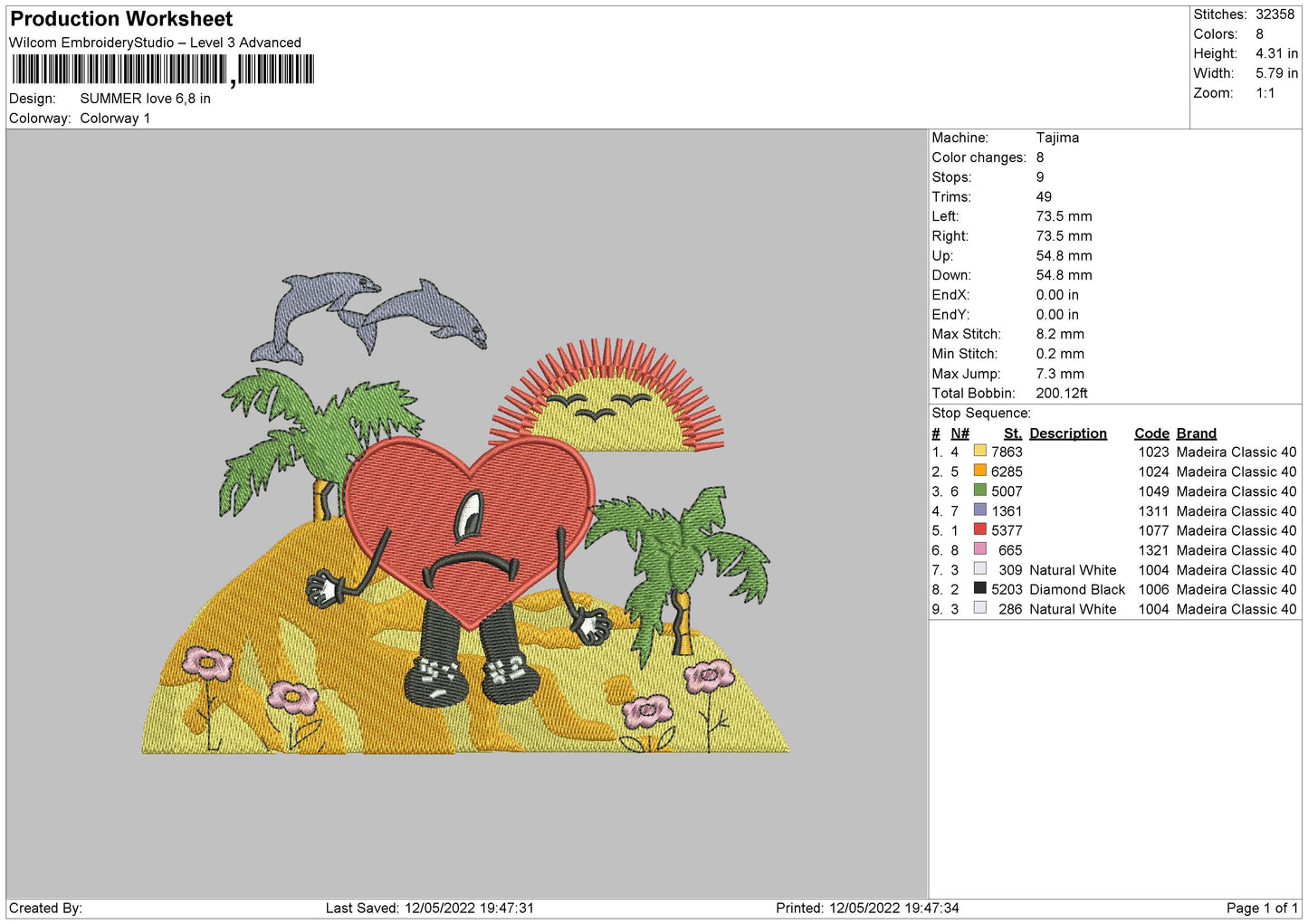Click the pink 1321 thread color swatch
This screenshot has width=1308, height=924.
(x=979, y=549)
